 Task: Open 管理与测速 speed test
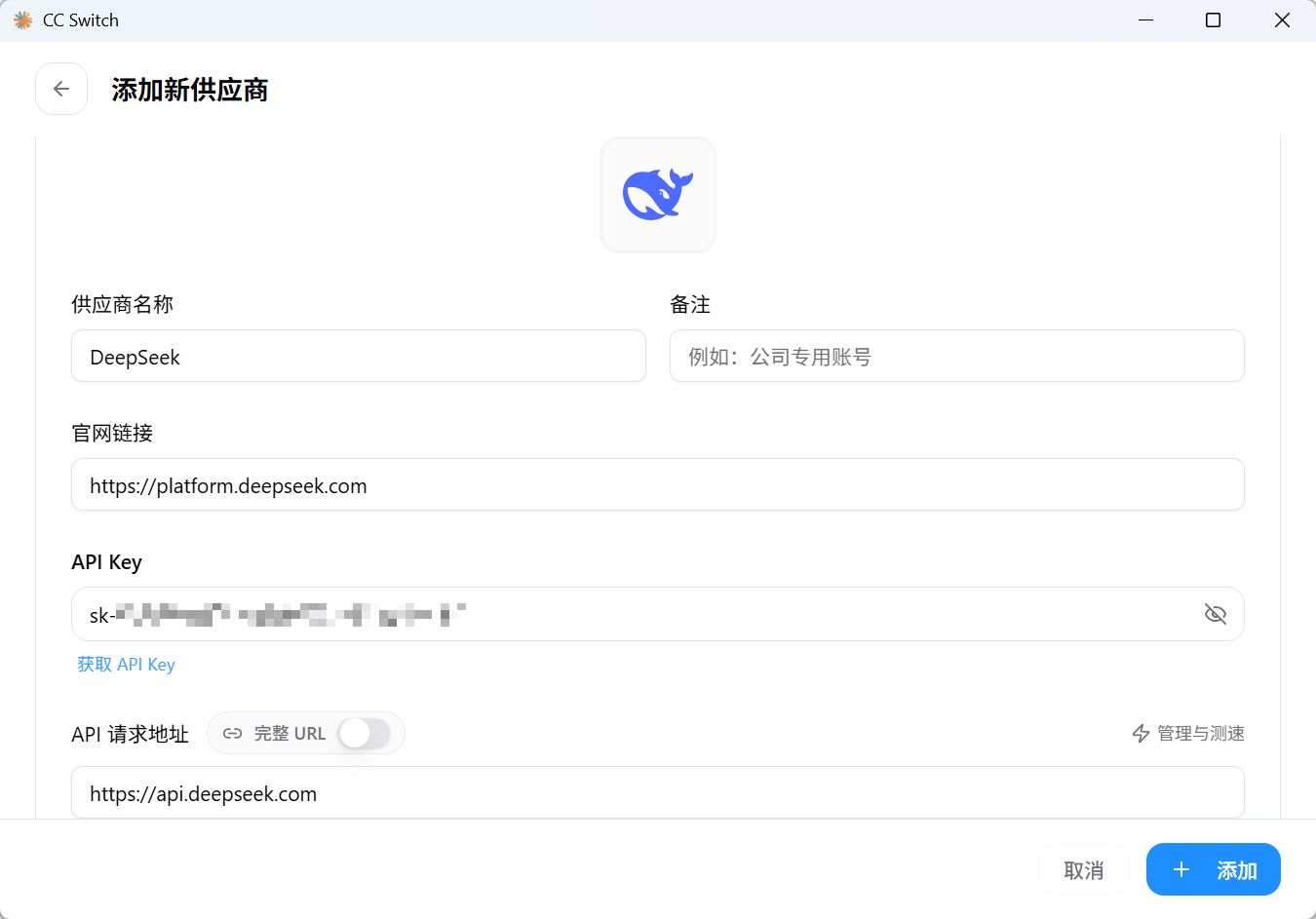[1187, 733]
